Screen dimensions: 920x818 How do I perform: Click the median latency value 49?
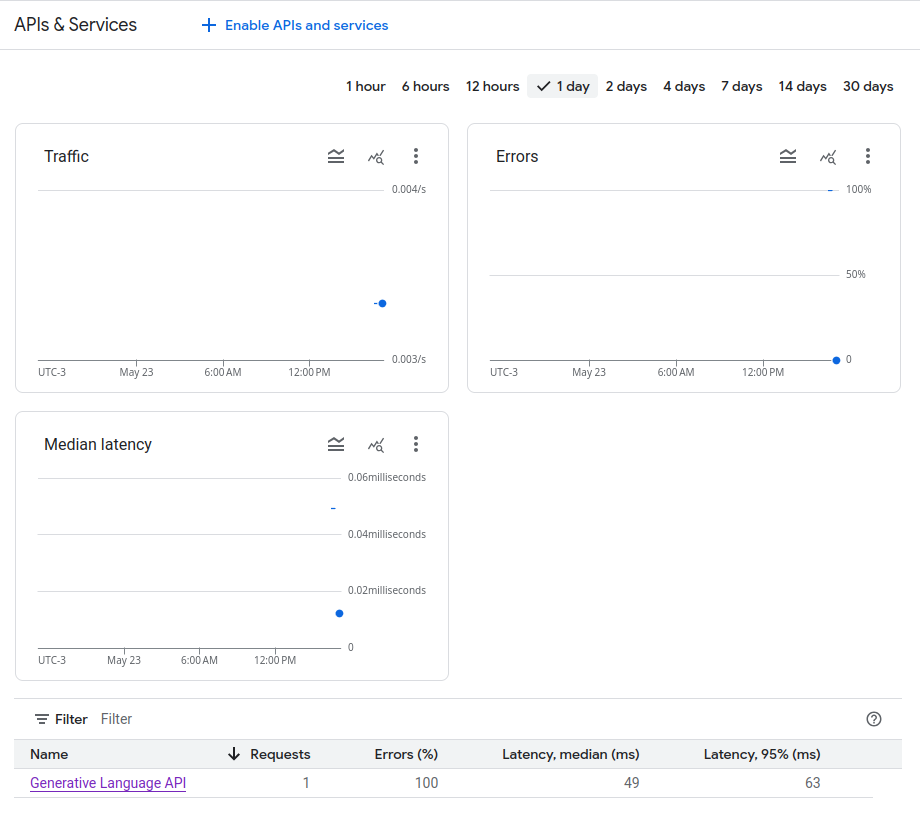click(x=631, y=783)
